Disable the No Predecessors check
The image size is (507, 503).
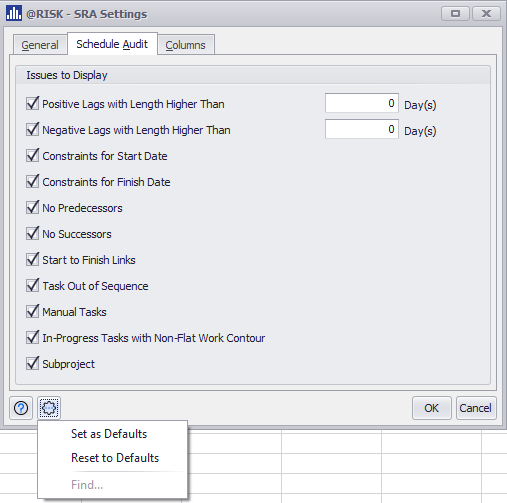[x=33, y=208]
